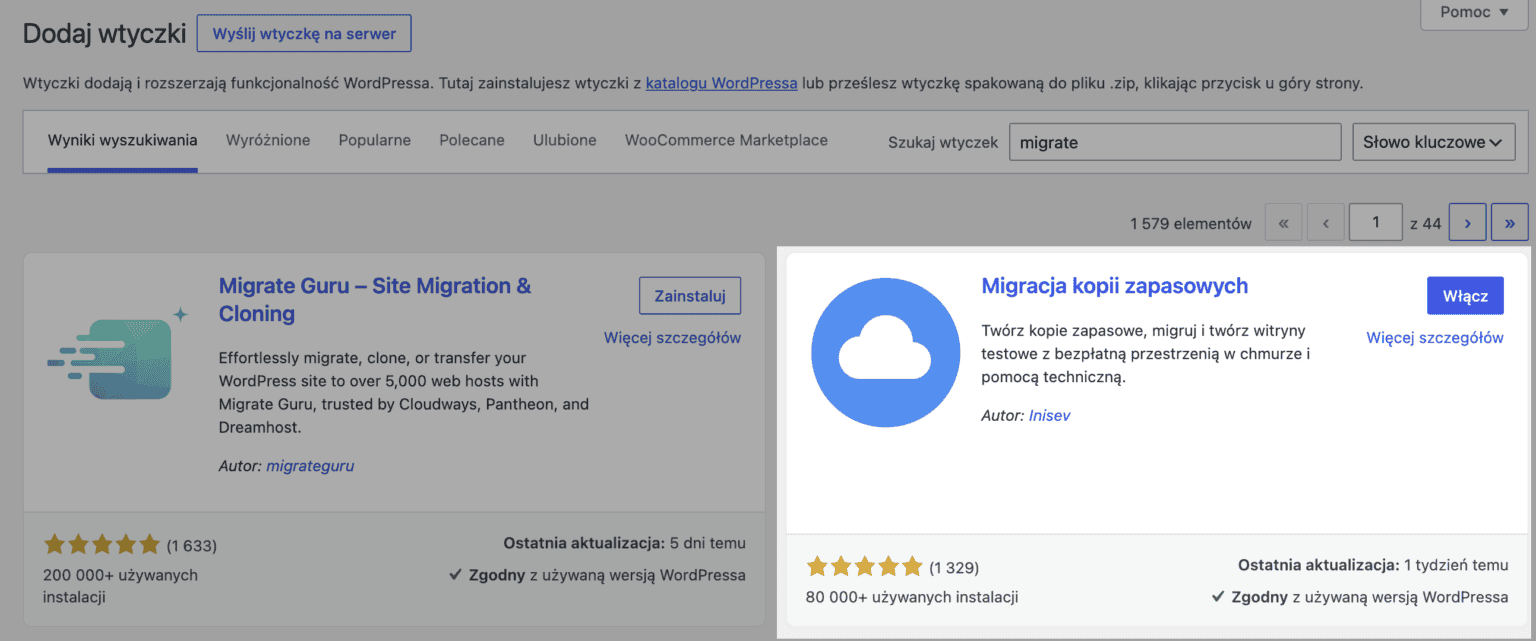Viewport: 1536px width, 641px height.
Task: Click the 1 579 elementów count
Action: click(1191, 224)
